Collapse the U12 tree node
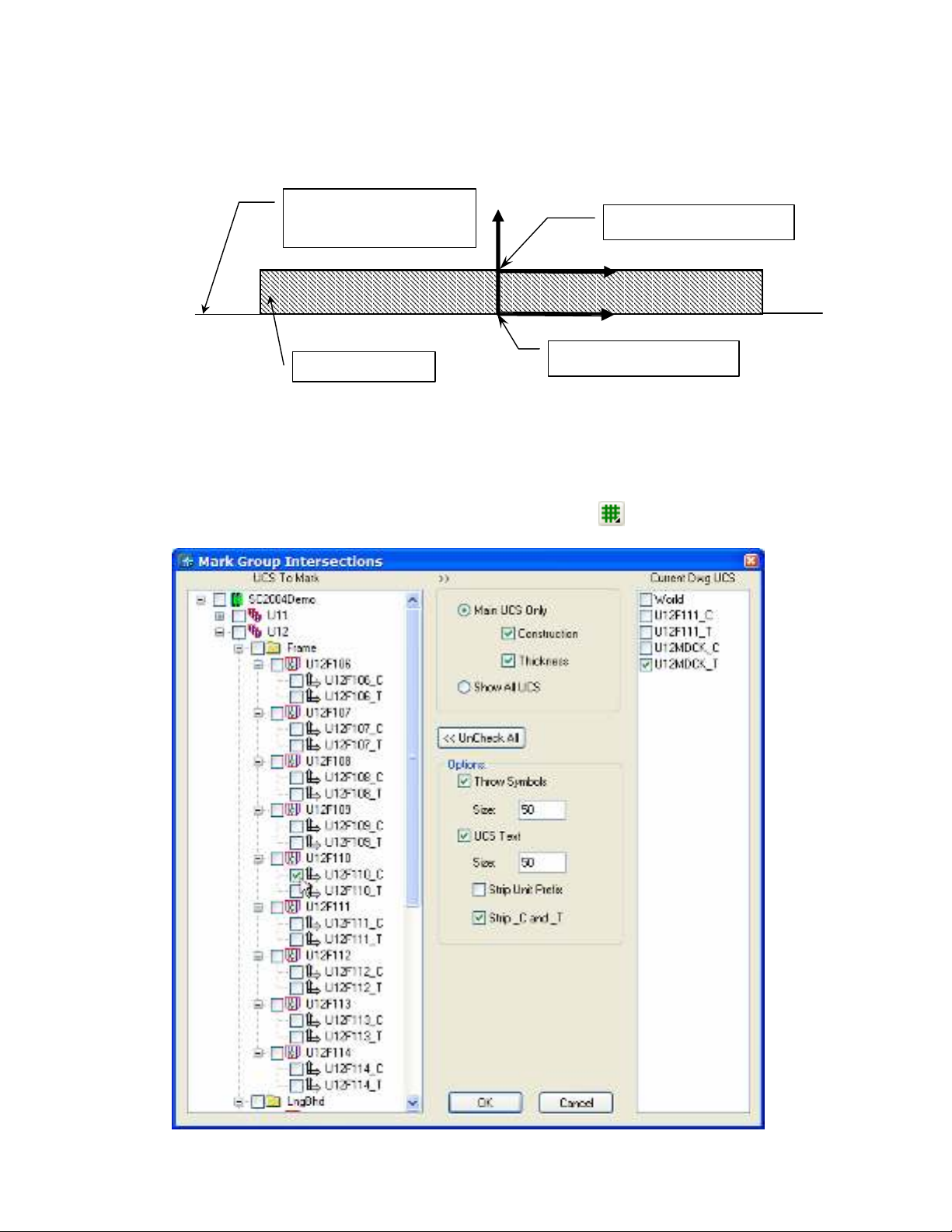Image resolution: width=952 pixels, height=1232 pixels. (220, 632)
